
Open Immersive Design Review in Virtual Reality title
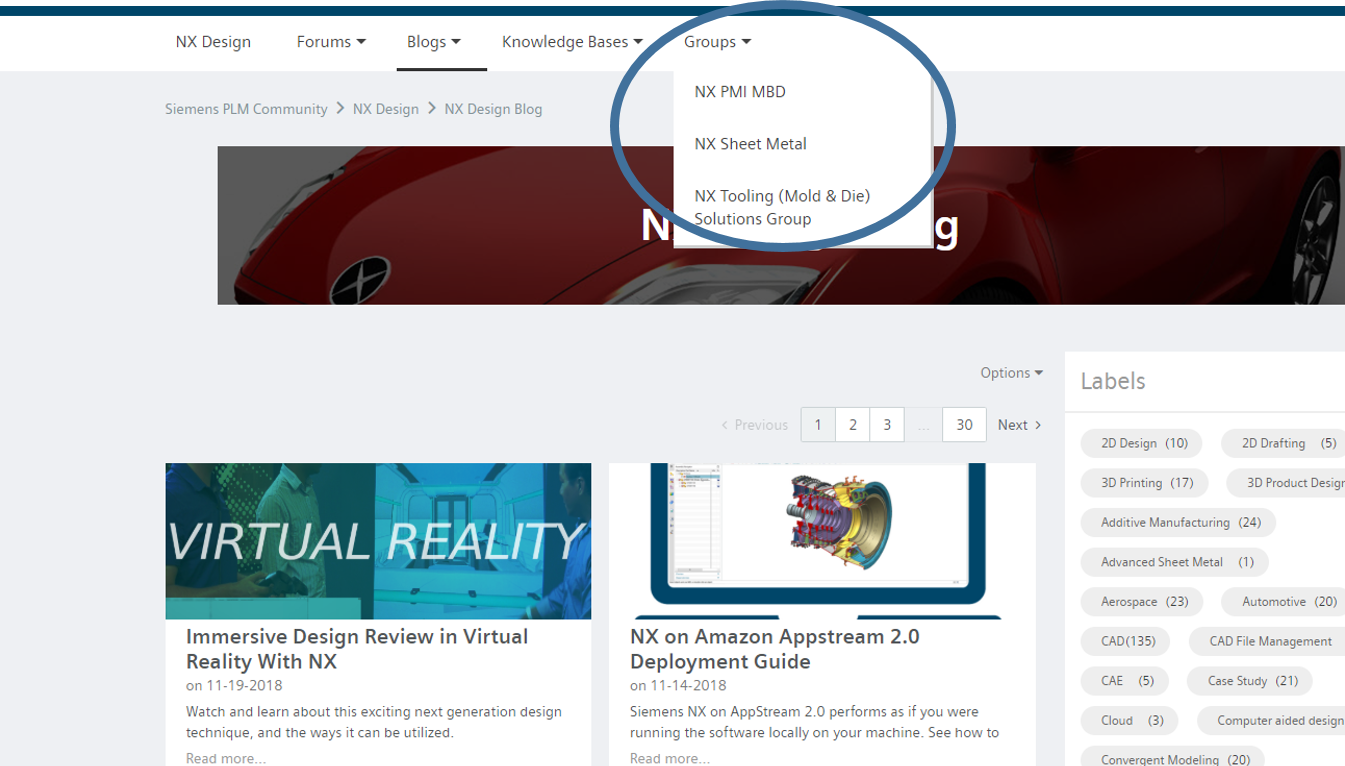[x=357, y=649]
